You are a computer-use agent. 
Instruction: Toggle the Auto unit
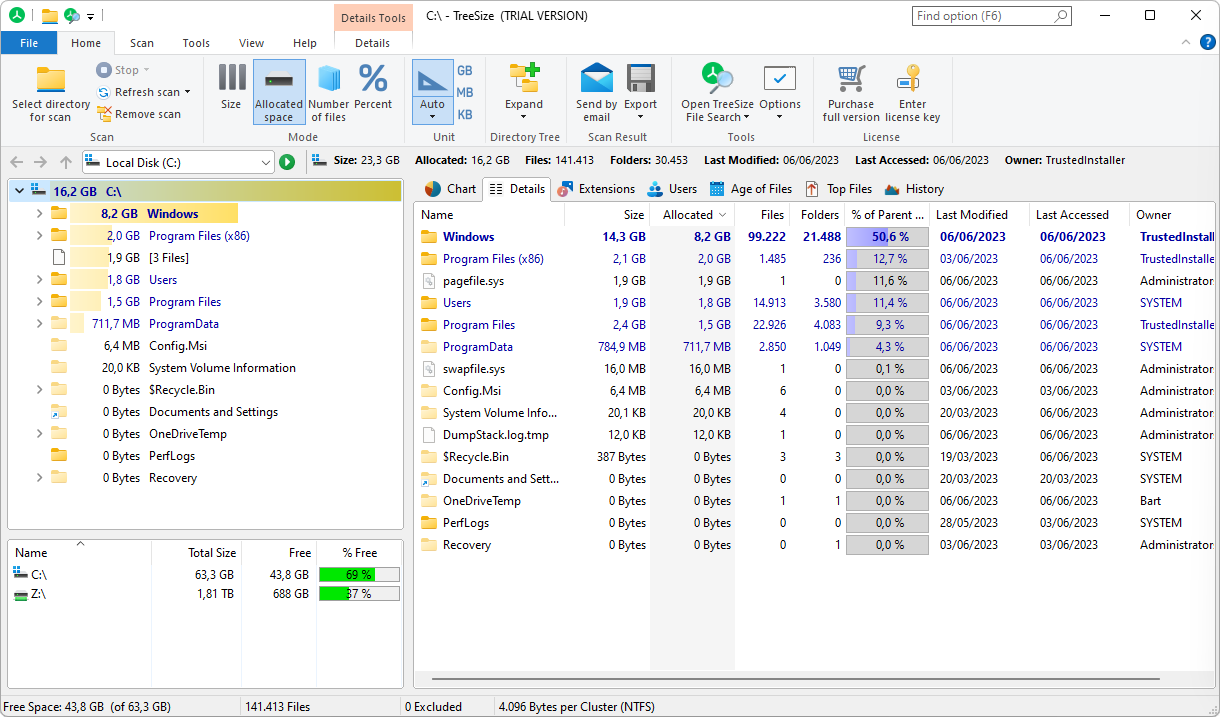pyautogui.click(x=432, y=91)
